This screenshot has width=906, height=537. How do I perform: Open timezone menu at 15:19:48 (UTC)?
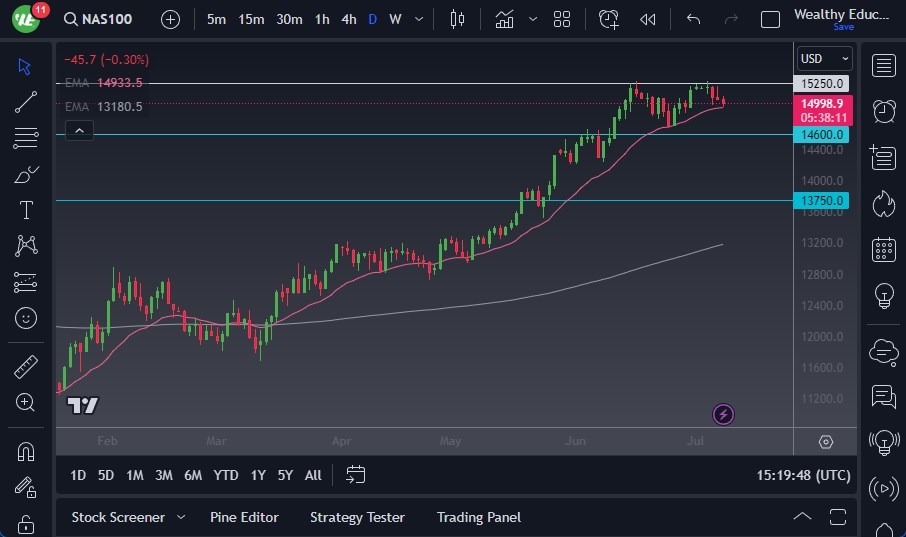pyautogui.click(x=803, y=475)
